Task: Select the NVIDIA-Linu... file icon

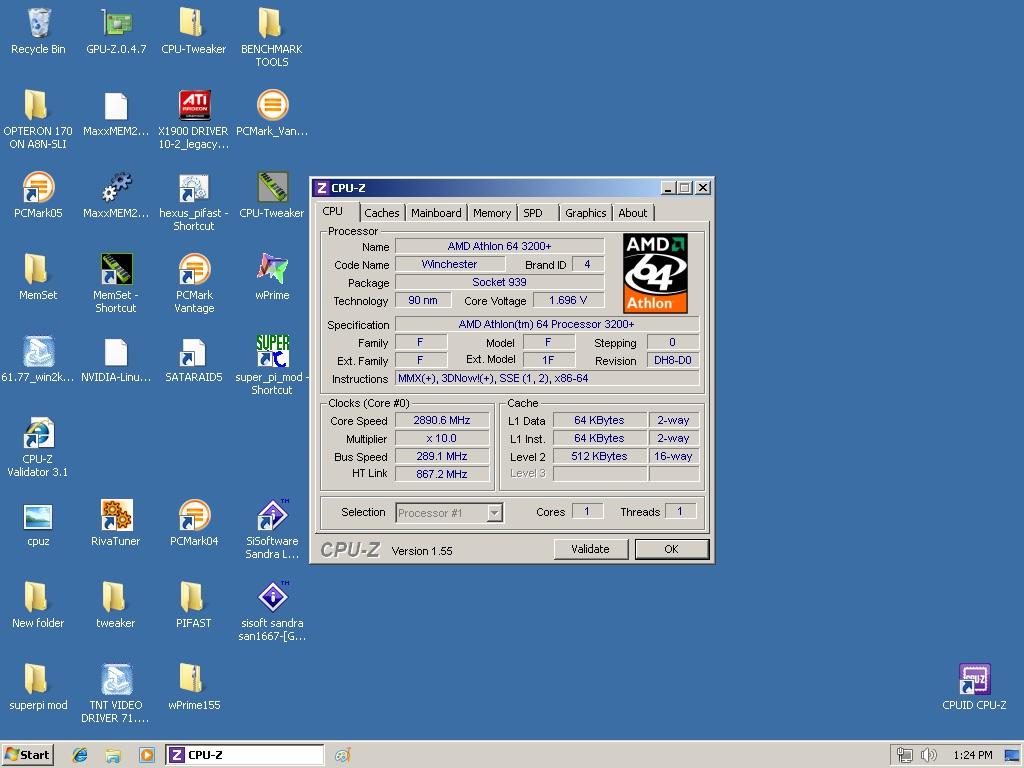Action: 116,352
